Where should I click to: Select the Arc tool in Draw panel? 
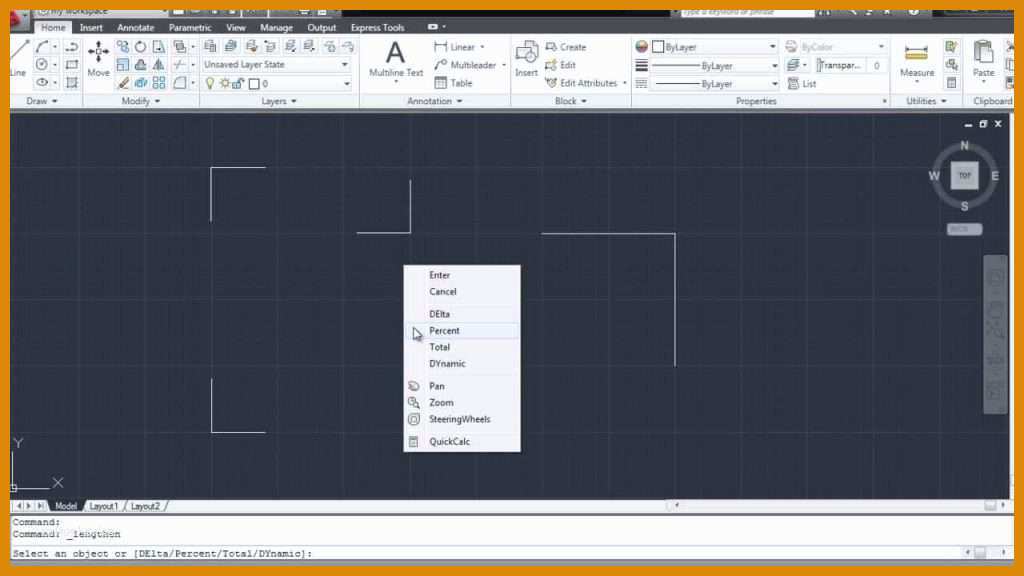42,46
